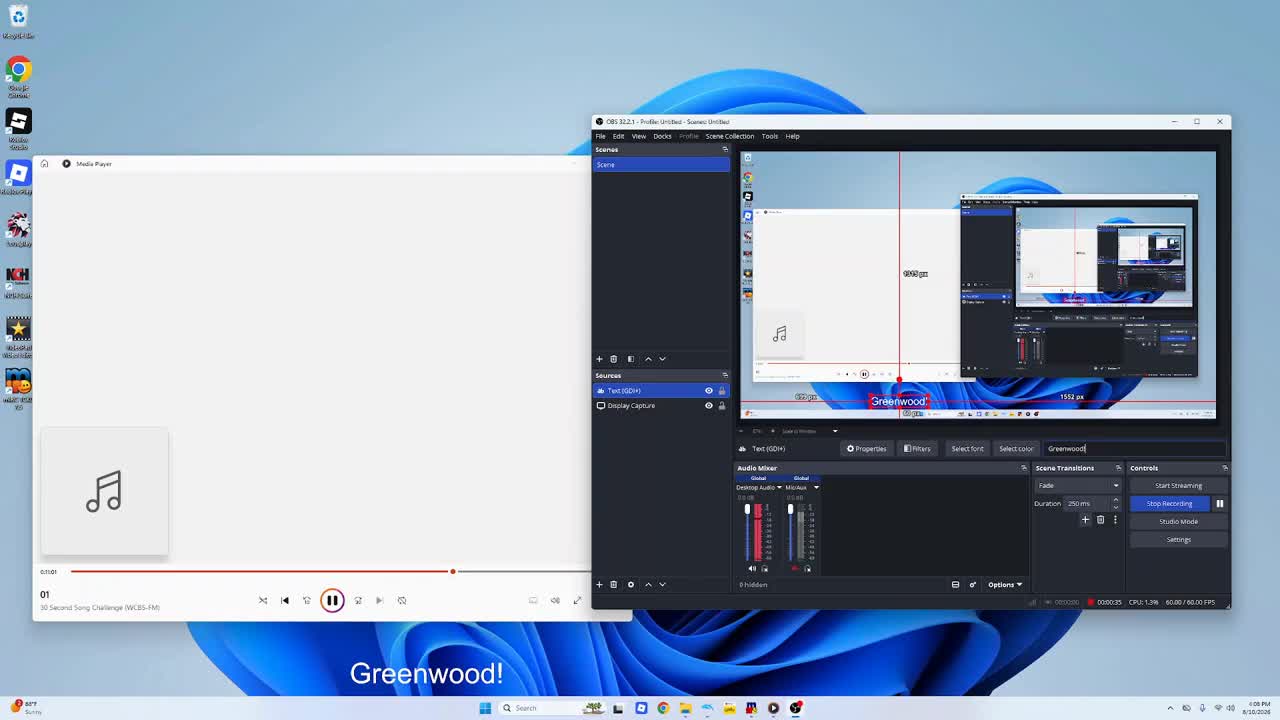Open source properties gear in Sources toolbar
Image resolution: width=1280 pixels, height=720 pixels.
tap(630, 585)
